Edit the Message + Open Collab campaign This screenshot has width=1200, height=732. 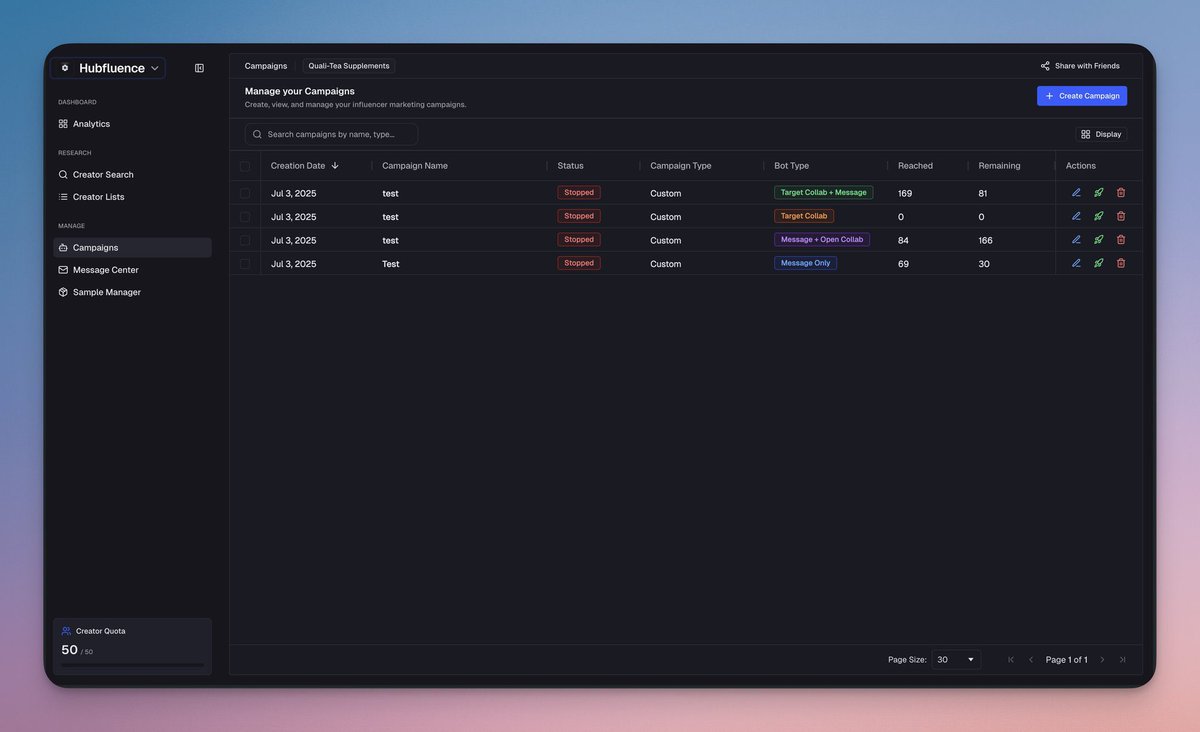pos(1076,240)
